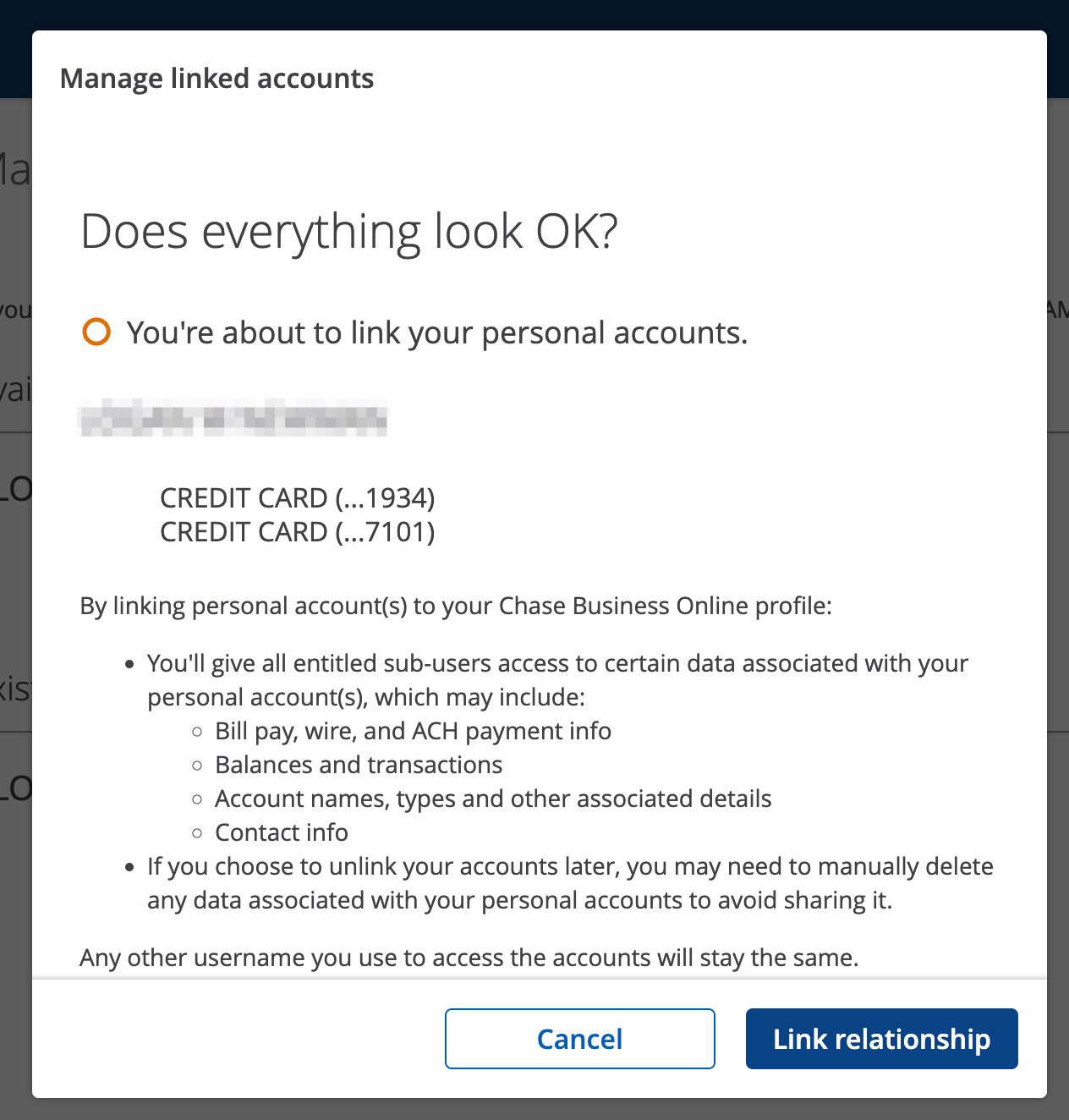This screenshot has width=1069, height=1120.
Task: Select CREDIT CARD ending in 1934
Action: coord(299,498)
